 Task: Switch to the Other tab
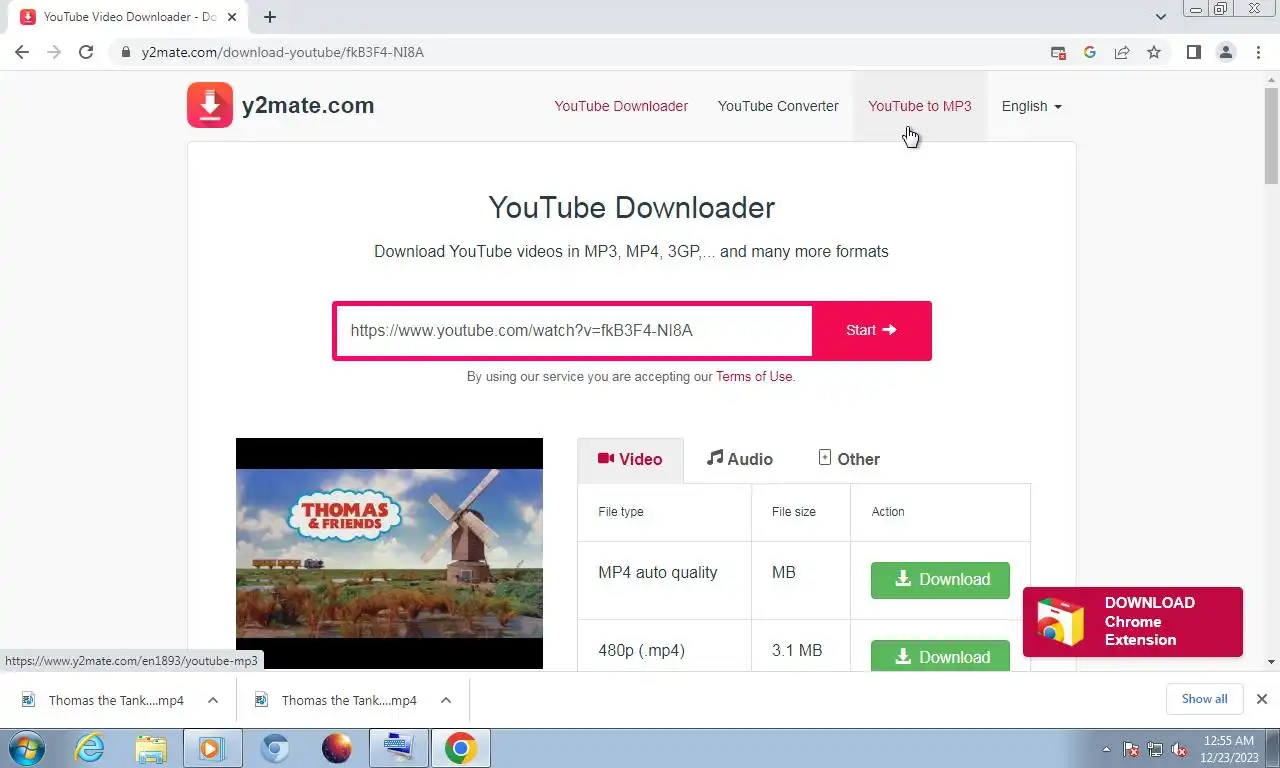point(849,459)
